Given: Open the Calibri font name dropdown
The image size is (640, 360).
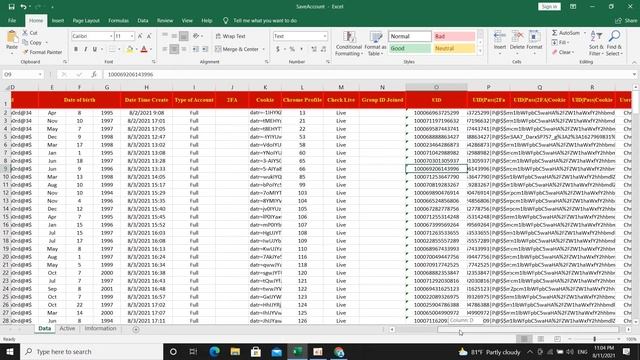Looking at the screenshot, I should (111, 36).
